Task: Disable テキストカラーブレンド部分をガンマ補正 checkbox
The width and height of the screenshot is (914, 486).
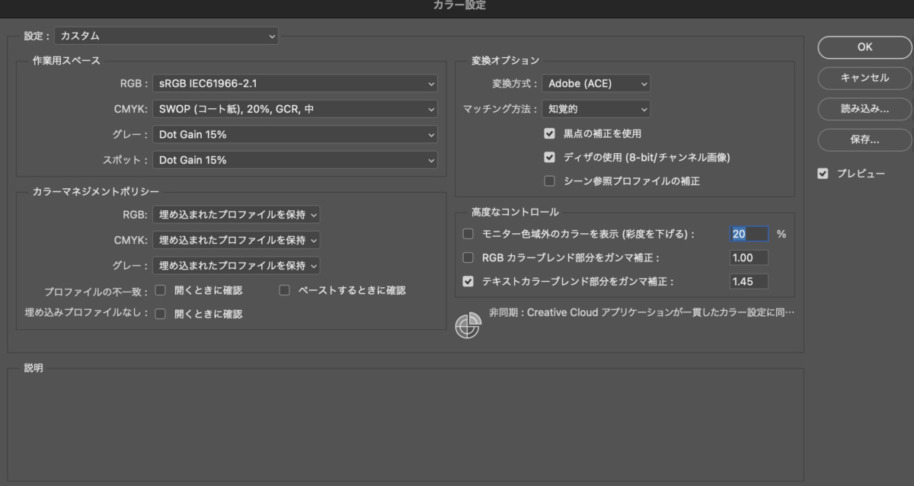Action: click(x=468, y=281)
